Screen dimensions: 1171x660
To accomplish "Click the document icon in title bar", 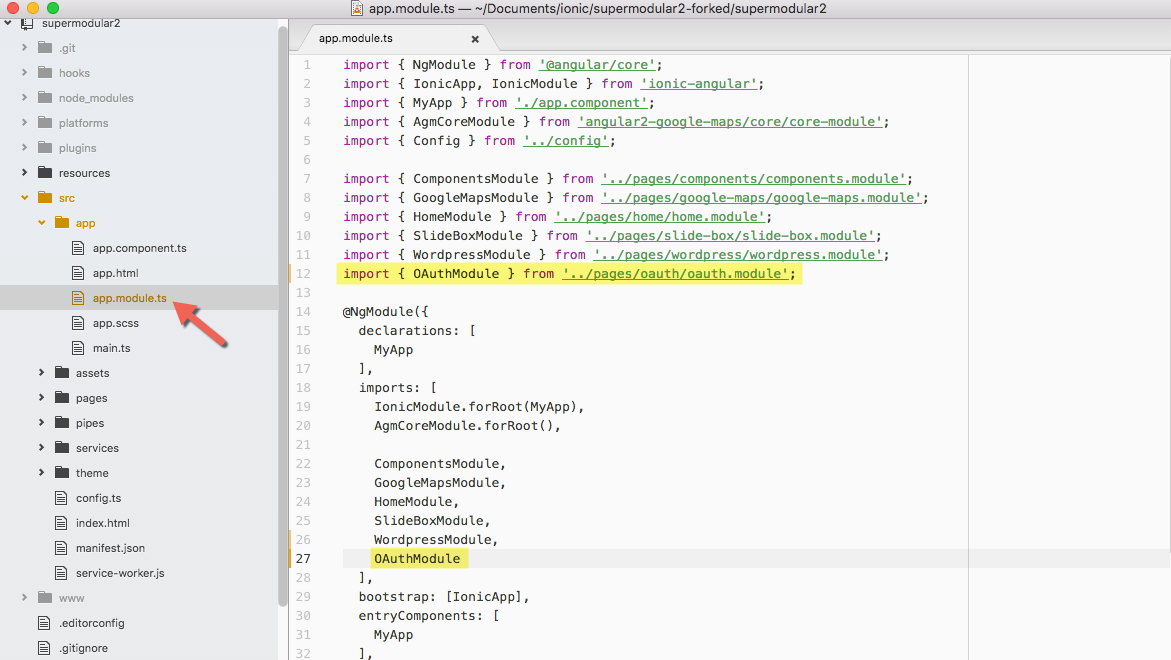I will pyautogui.click(x=357, y=8).
